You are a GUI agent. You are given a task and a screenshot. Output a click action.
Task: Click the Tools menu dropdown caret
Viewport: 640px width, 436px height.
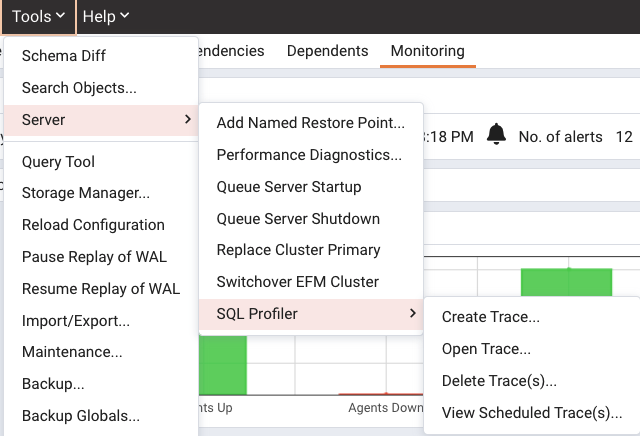point(60,16)
